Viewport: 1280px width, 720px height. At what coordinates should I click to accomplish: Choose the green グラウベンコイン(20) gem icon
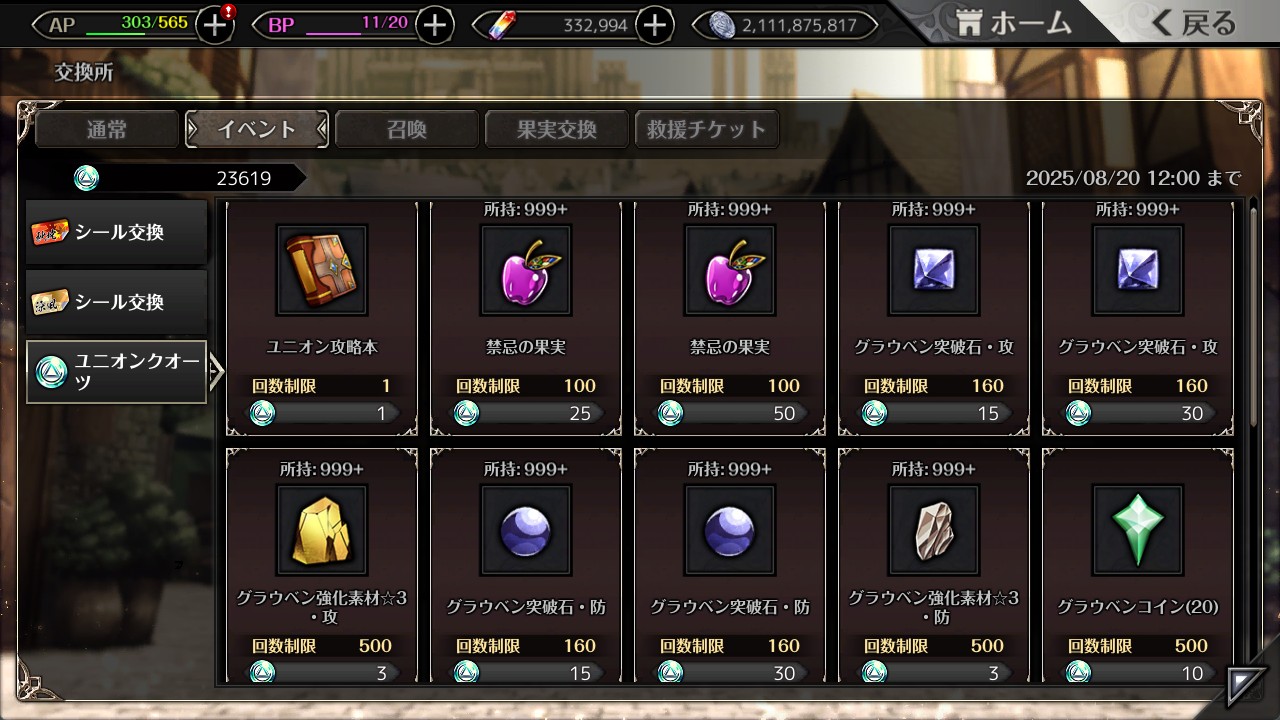point(1138,530)
